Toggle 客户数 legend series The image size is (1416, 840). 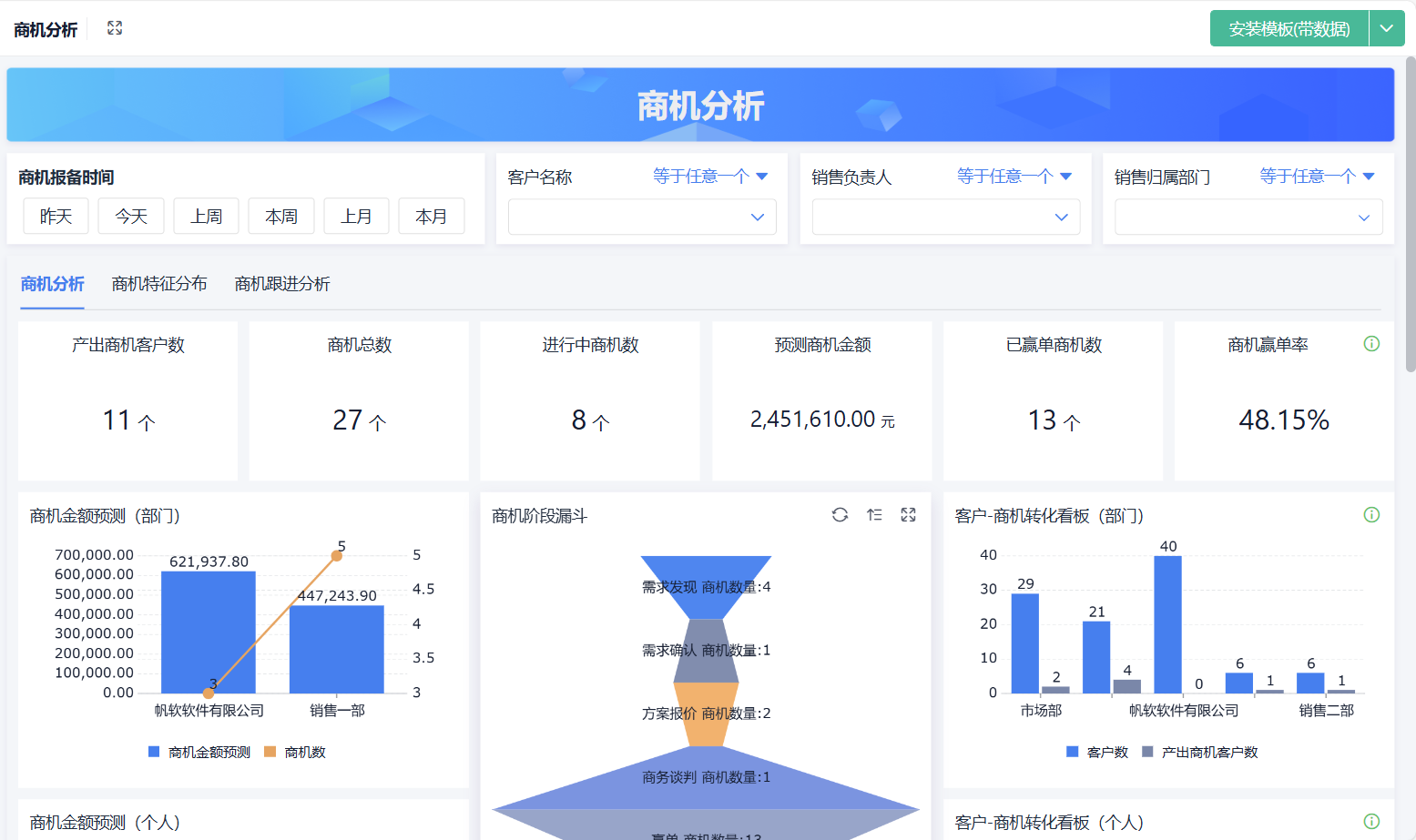tap(1097, 752)
